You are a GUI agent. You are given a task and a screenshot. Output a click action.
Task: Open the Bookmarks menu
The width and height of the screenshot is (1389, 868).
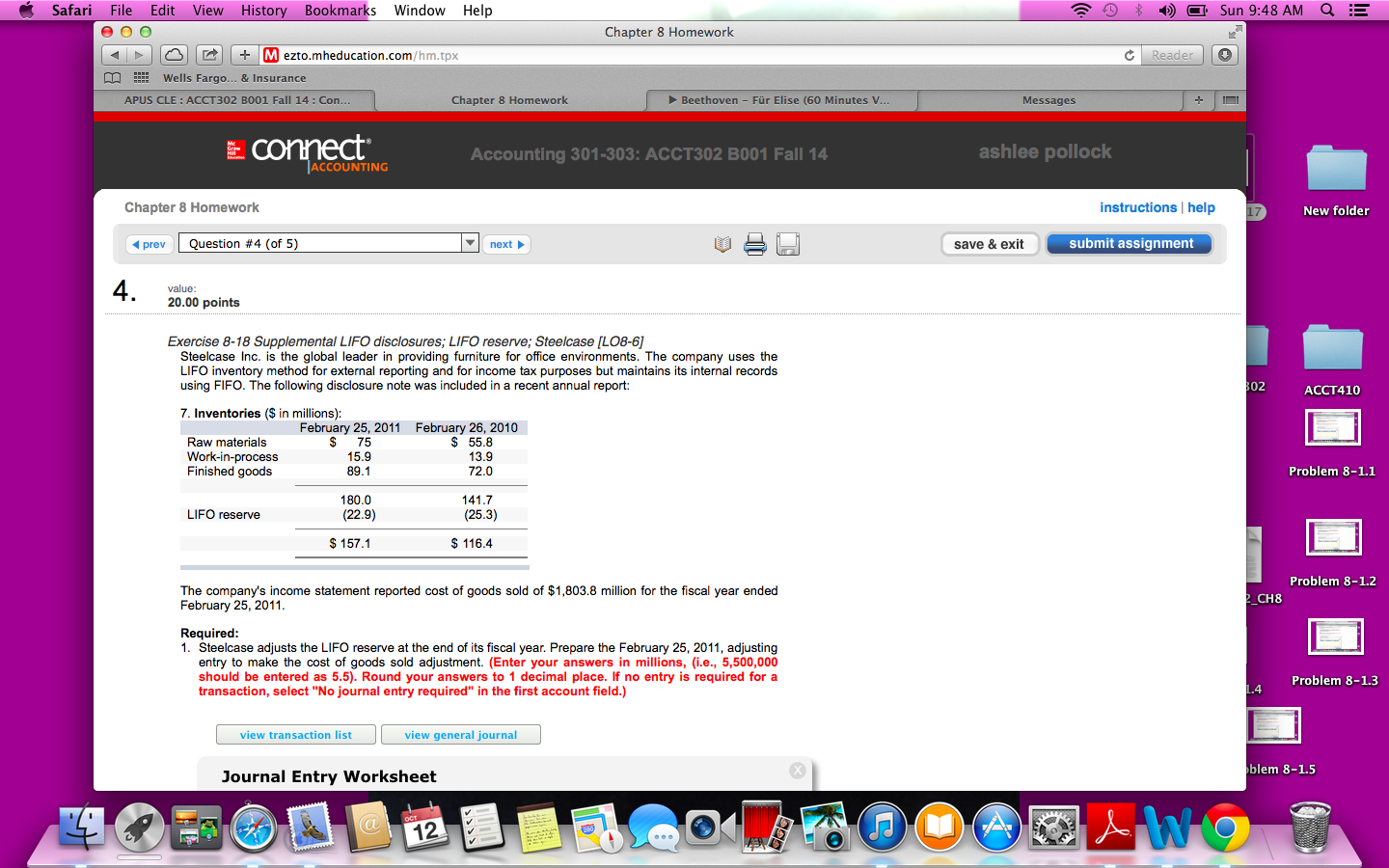pyautogui.click(x=340, y=11)
